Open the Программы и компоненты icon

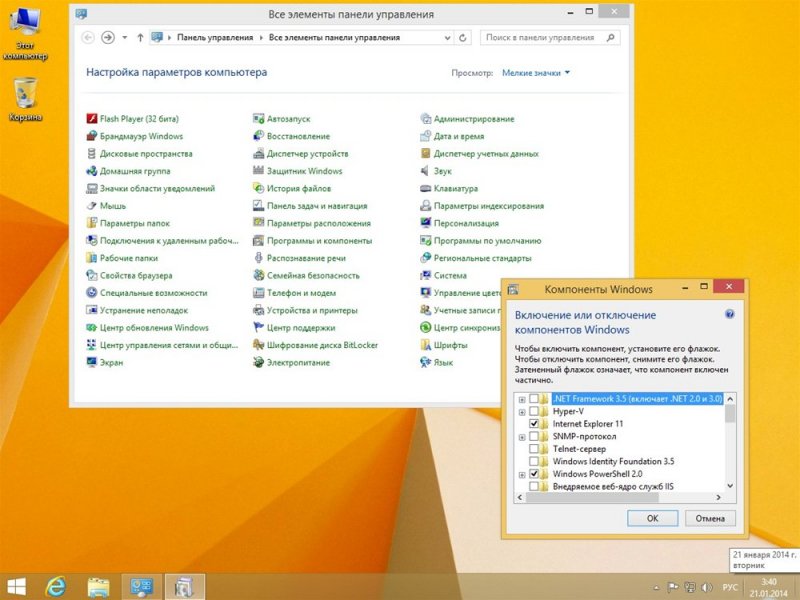point(259,240)
